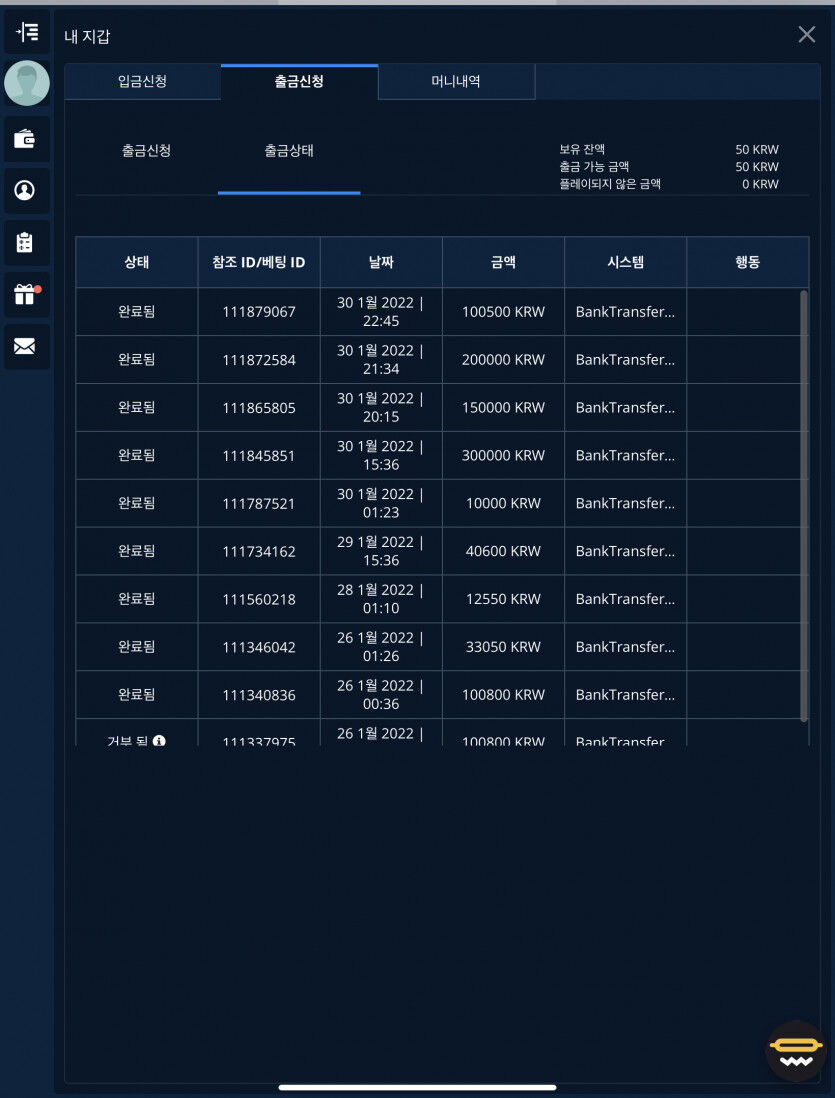Click the 33050 KRW amount
835x1098 pixels.
coord(503,647)
